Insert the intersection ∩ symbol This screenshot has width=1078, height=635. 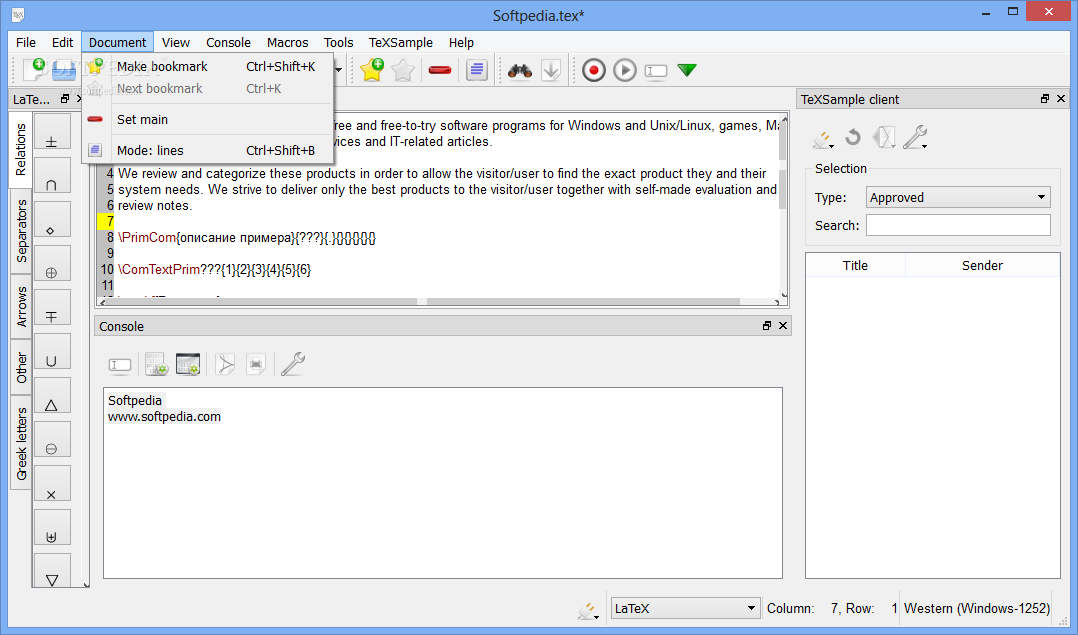click(x=52, y=176)
